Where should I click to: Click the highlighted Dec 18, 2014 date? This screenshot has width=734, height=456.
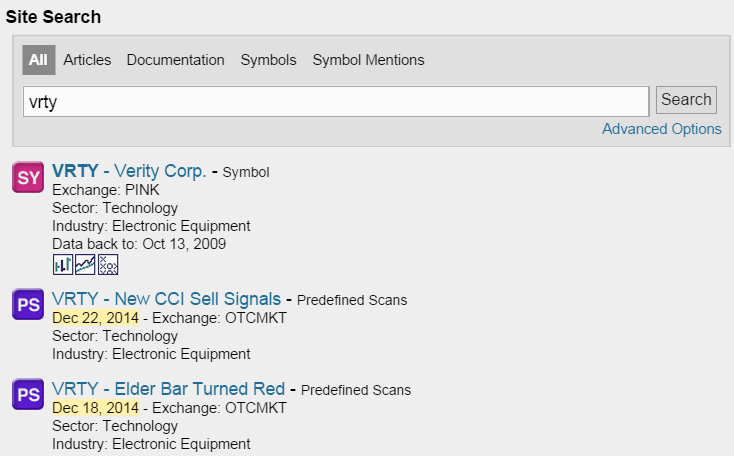click(95, 408)
